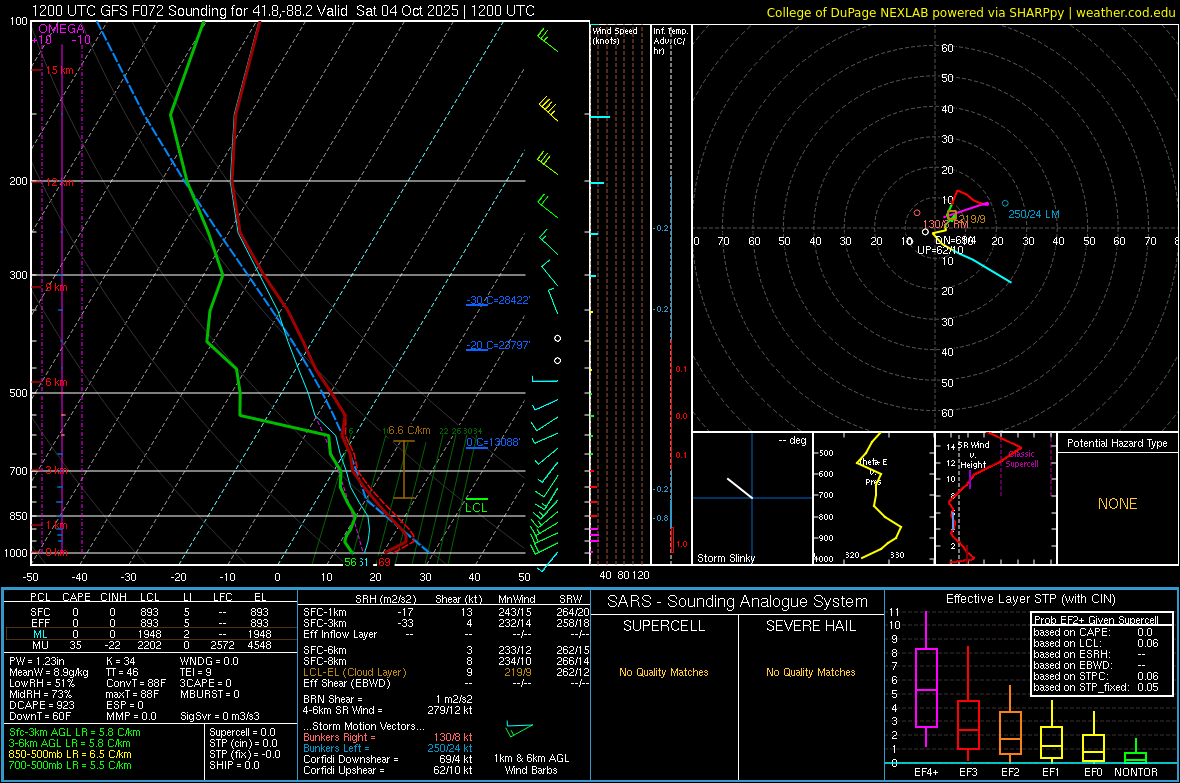Select the -30 C=28422' level label
The image size is (1180, 783).
[x=498, y=300]
